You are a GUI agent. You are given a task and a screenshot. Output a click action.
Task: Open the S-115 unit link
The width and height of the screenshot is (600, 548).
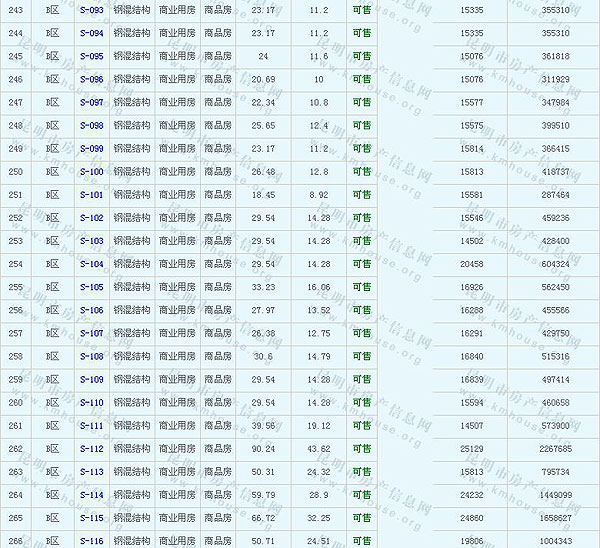tap(91, 518)
